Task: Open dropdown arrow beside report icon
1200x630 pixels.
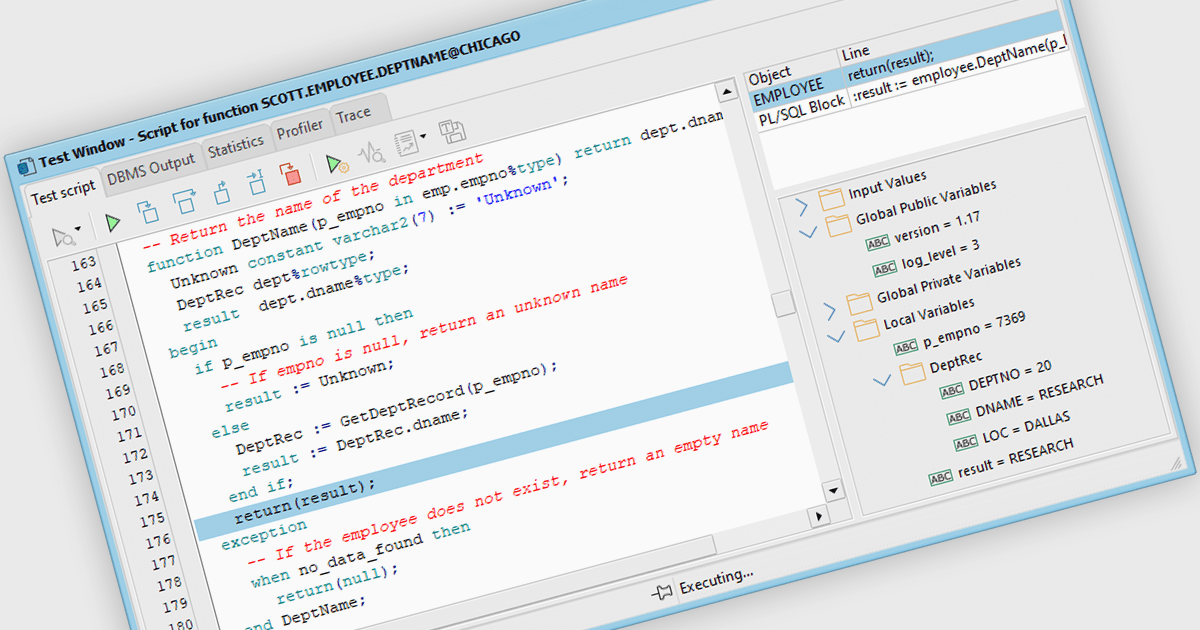Action: point(424,138)
